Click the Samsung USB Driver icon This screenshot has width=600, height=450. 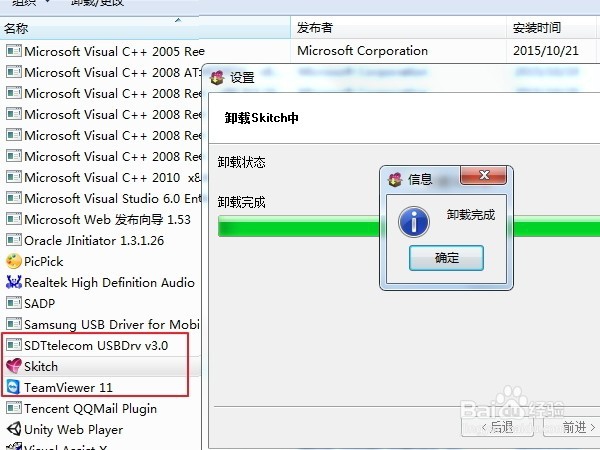14,324
